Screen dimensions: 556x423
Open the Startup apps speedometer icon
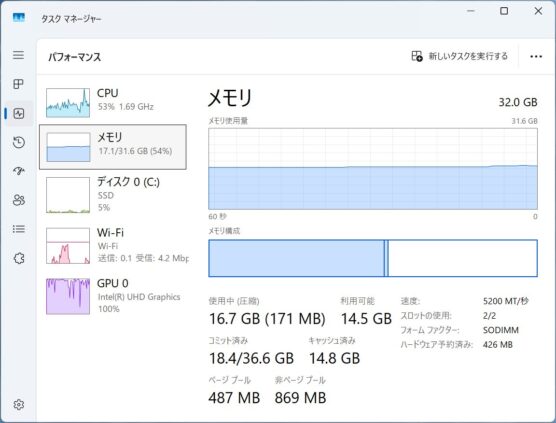(x=18, y=171)
